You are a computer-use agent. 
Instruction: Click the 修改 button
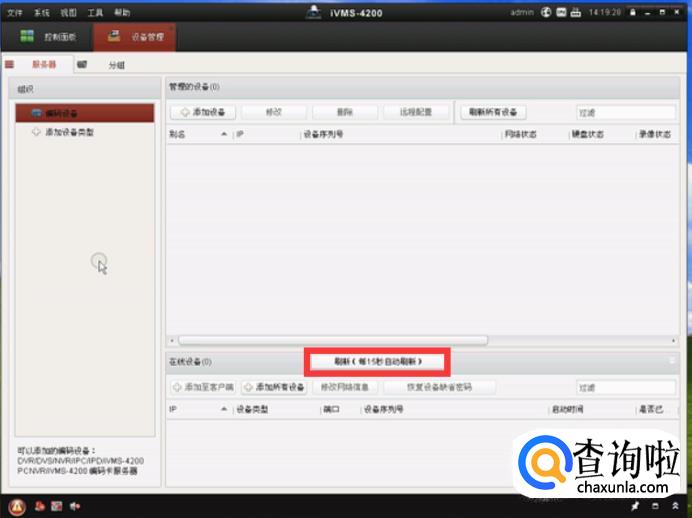pos(274,112)
